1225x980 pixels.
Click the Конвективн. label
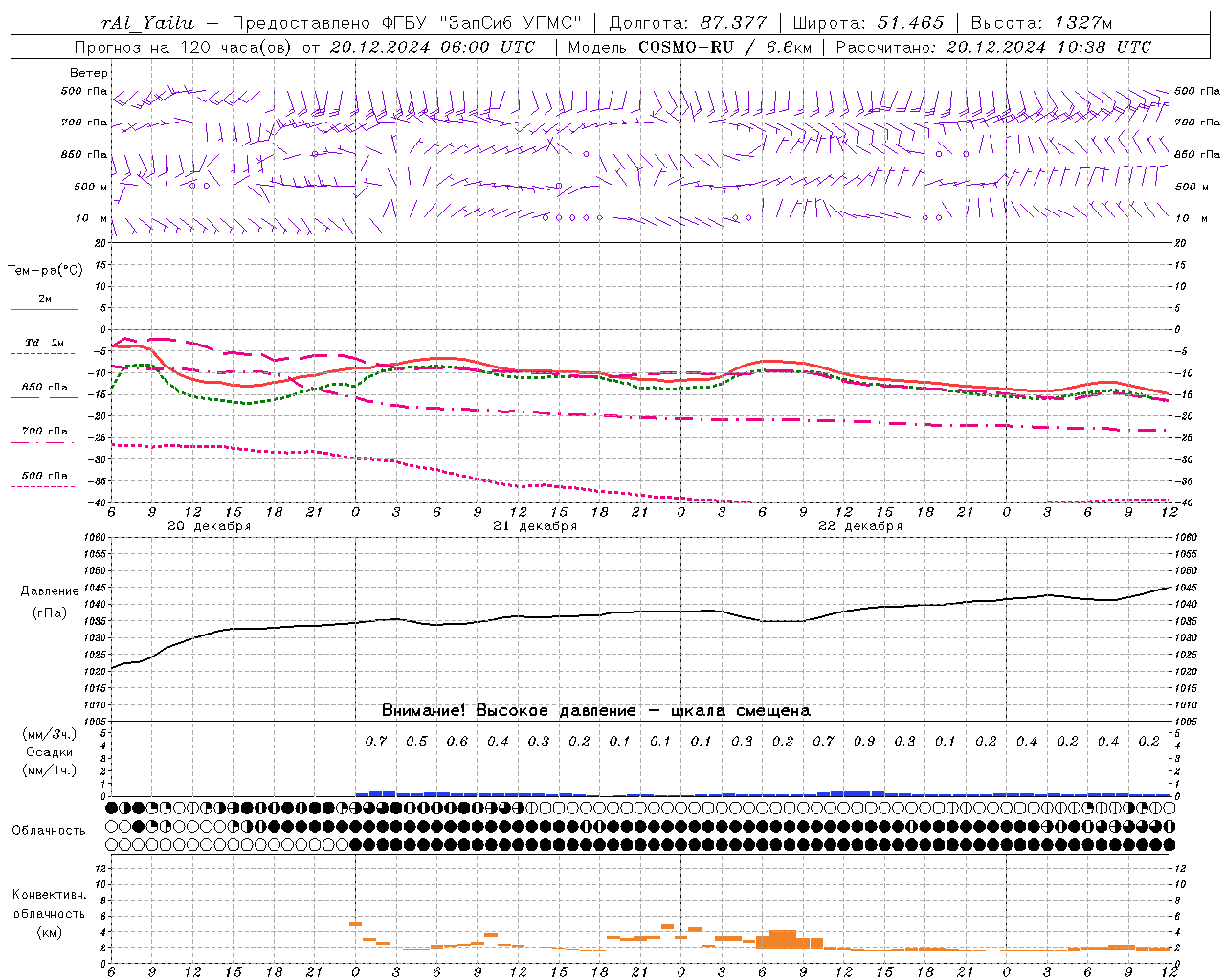[x=49, y=895]
